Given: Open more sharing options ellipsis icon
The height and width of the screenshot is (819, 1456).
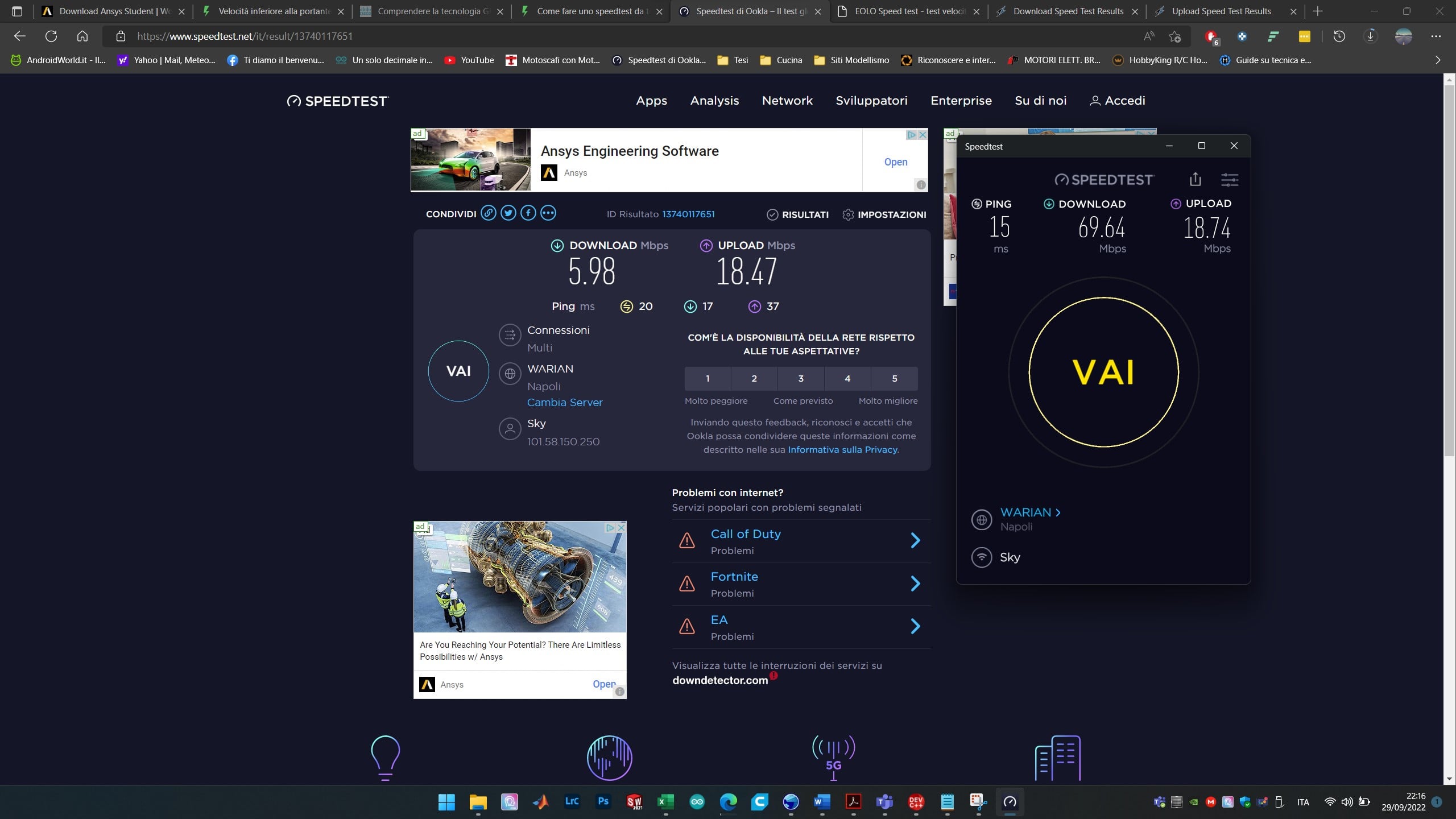Looking at the screenshot, I should pyautogui.click(x=548, y=213).
